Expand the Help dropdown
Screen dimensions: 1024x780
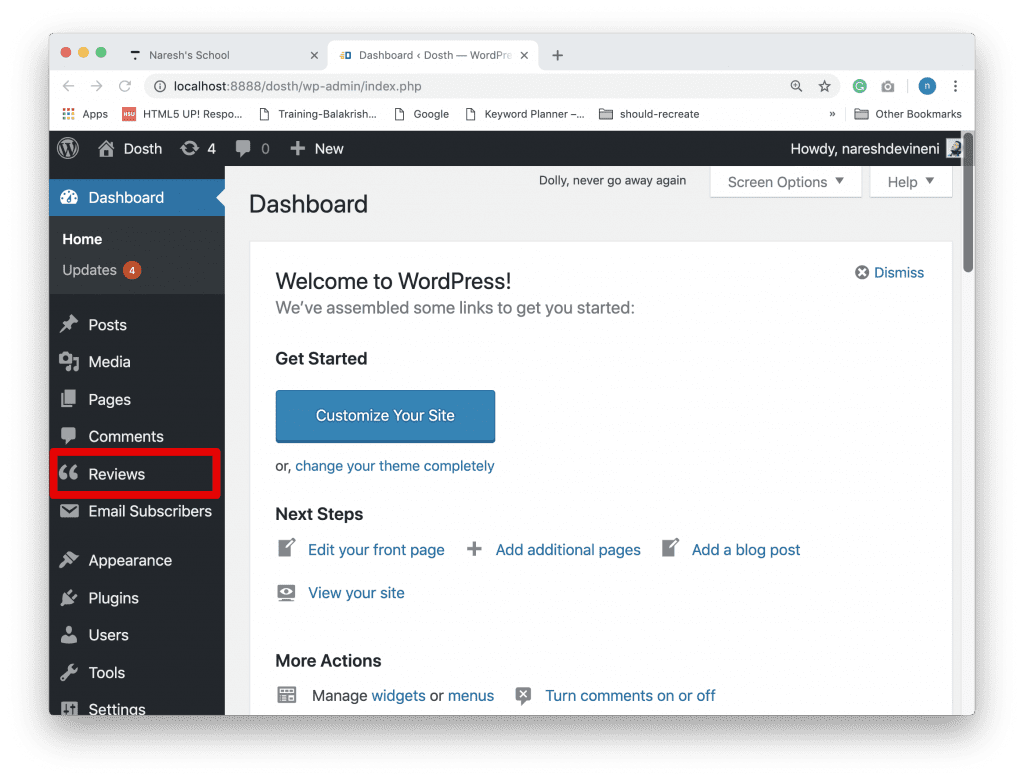pos(909,182)
